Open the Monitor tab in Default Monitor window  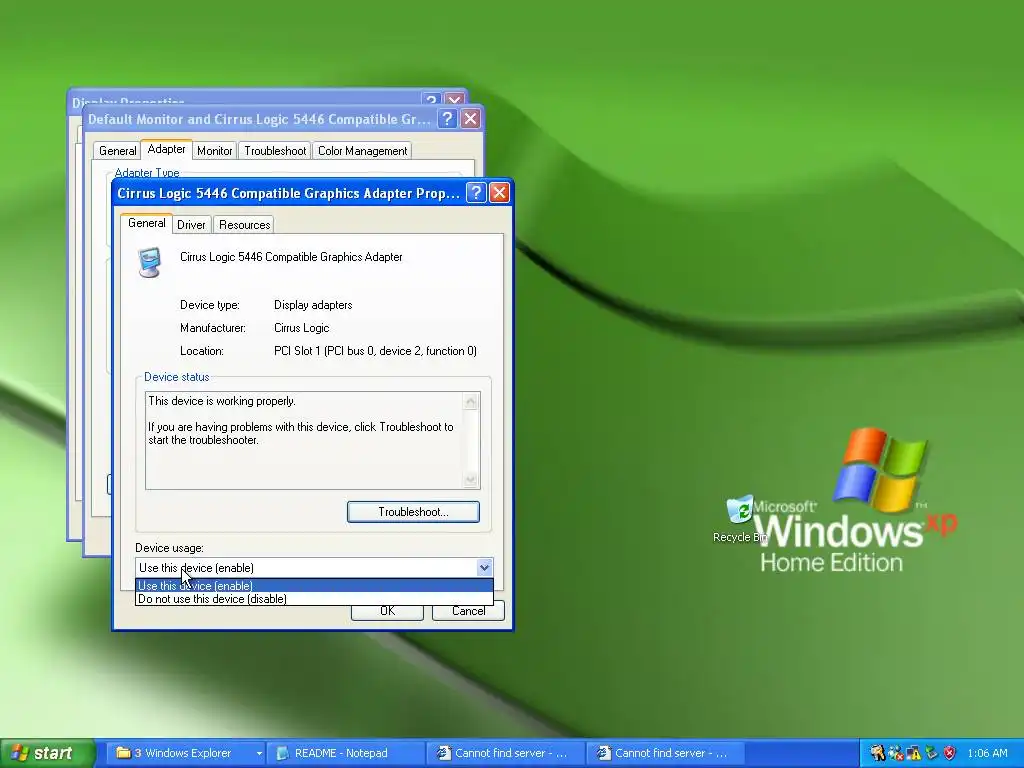214,151
